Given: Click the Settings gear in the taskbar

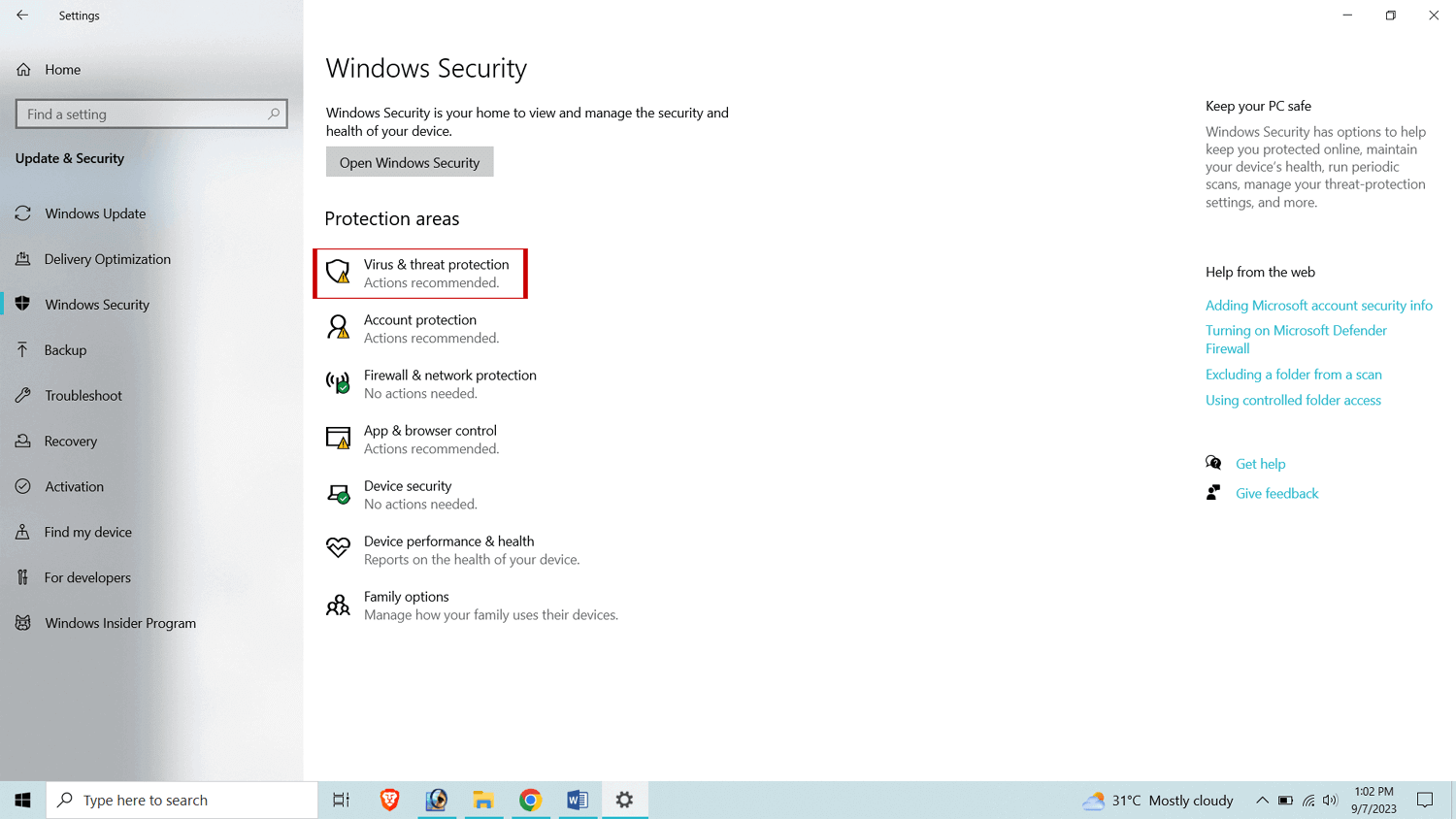Looking at the screenshot, I should coord(624,801).
